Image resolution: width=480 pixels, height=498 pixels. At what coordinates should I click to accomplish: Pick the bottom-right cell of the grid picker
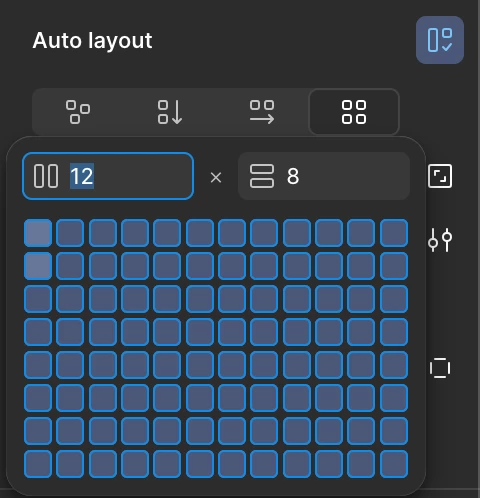tap(394, 464)
